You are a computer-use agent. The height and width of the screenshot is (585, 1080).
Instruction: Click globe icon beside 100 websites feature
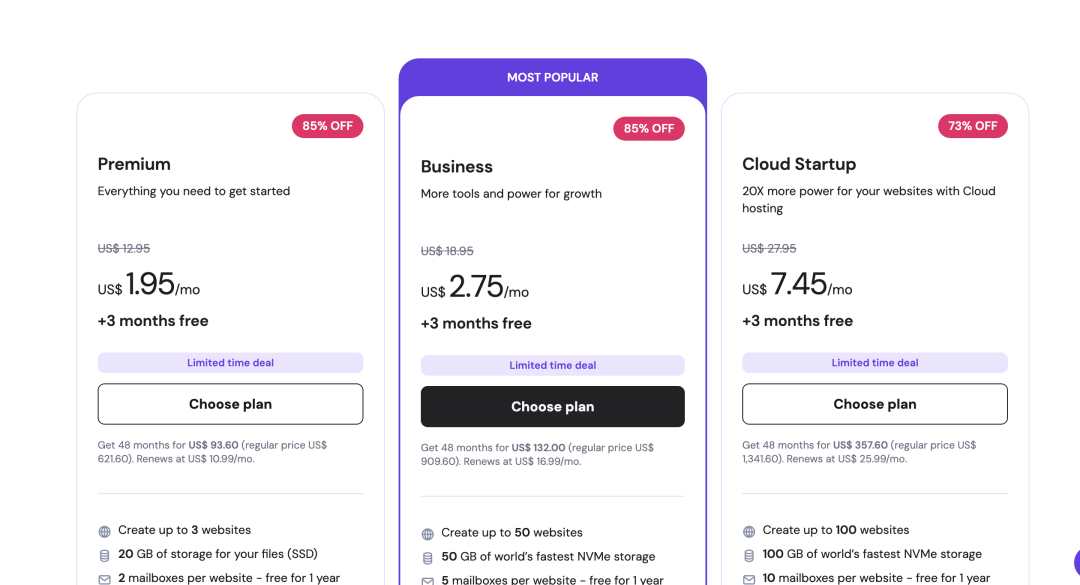pos(749,531)
